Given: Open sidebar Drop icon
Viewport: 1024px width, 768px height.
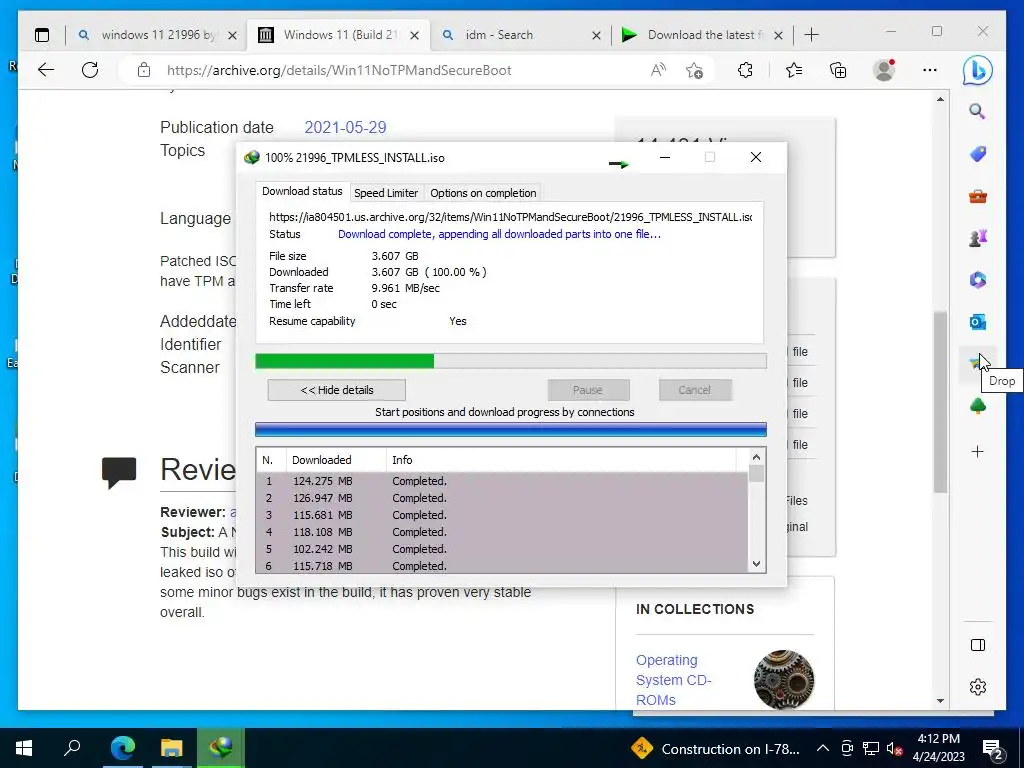Looking at the screenshot, I should [975, 363].
